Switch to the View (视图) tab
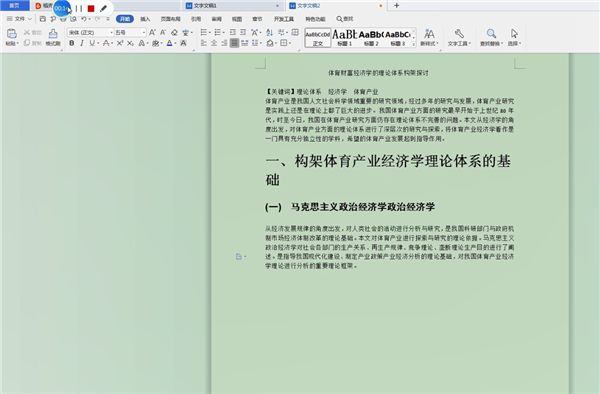The width and height of the screenshot is (600, 394). pos(237,19)
